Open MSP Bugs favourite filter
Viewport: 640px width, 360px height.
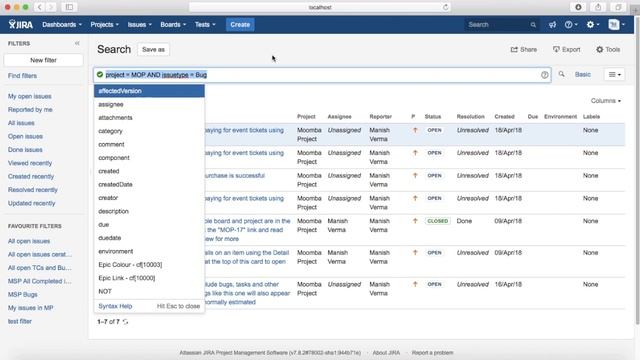click(22, 295)
